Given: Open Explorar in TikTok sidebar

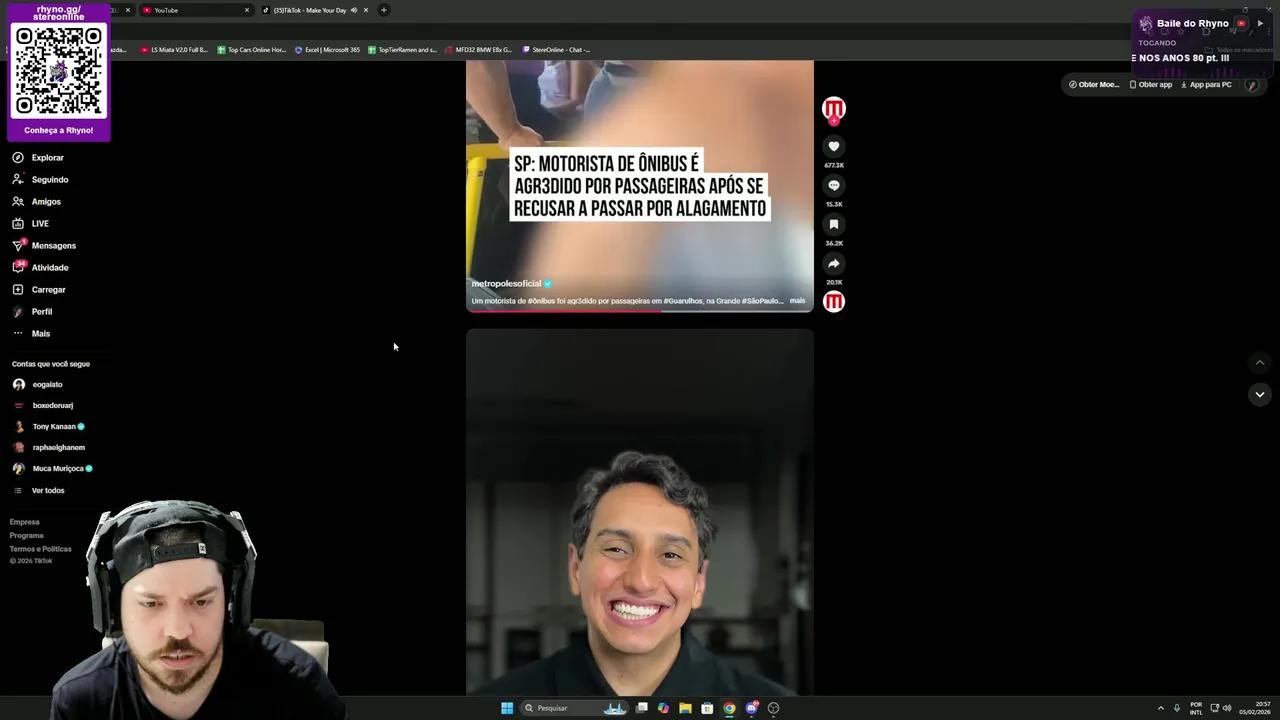Looking at the screenshot, I should pyautogui.click(x=39, y=158).
